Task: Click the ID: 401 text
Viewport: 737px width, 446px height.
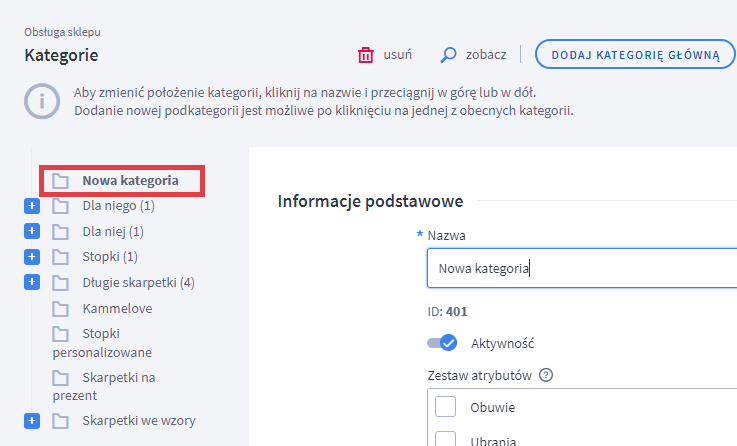Action: click(447, 312)
